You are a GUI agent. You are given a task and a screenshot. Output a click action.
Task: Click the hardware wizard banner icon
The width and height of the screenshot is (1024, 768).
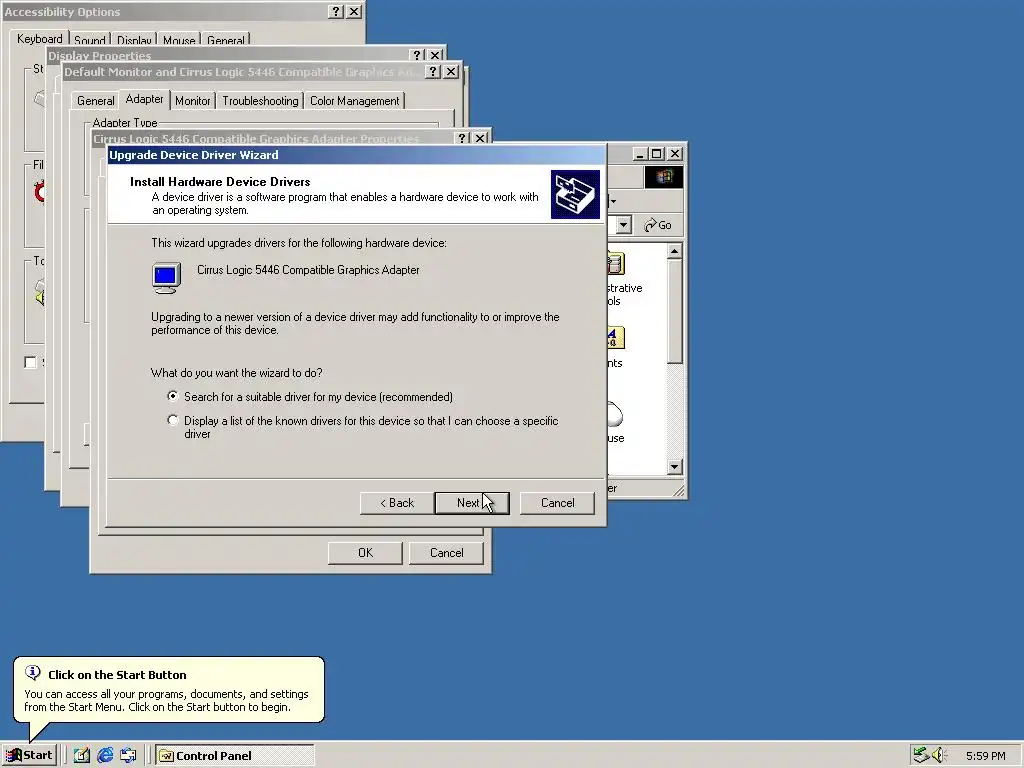575,195
